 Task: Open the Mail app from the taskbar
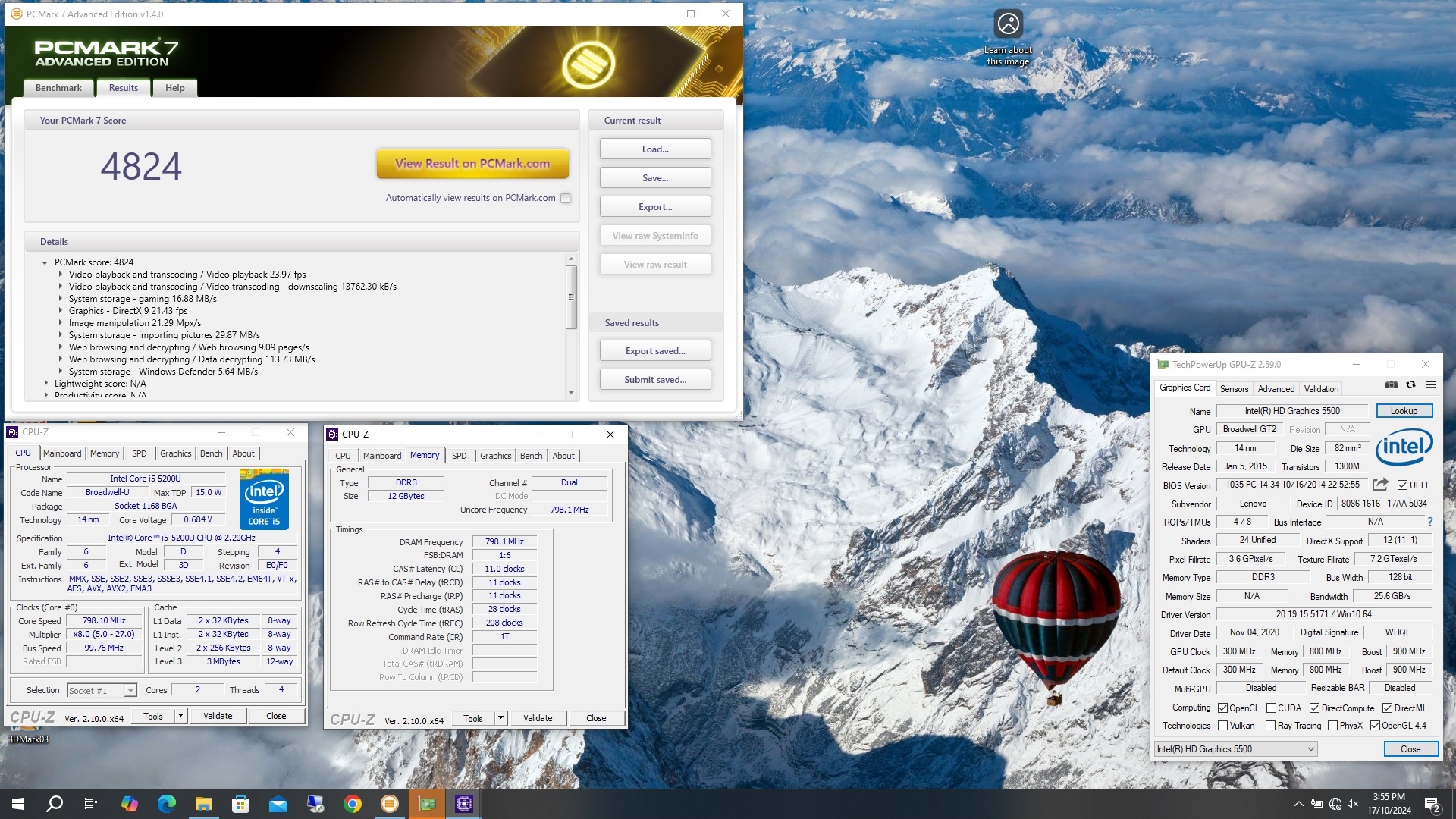pyautogui.click(x=278, y=804)
